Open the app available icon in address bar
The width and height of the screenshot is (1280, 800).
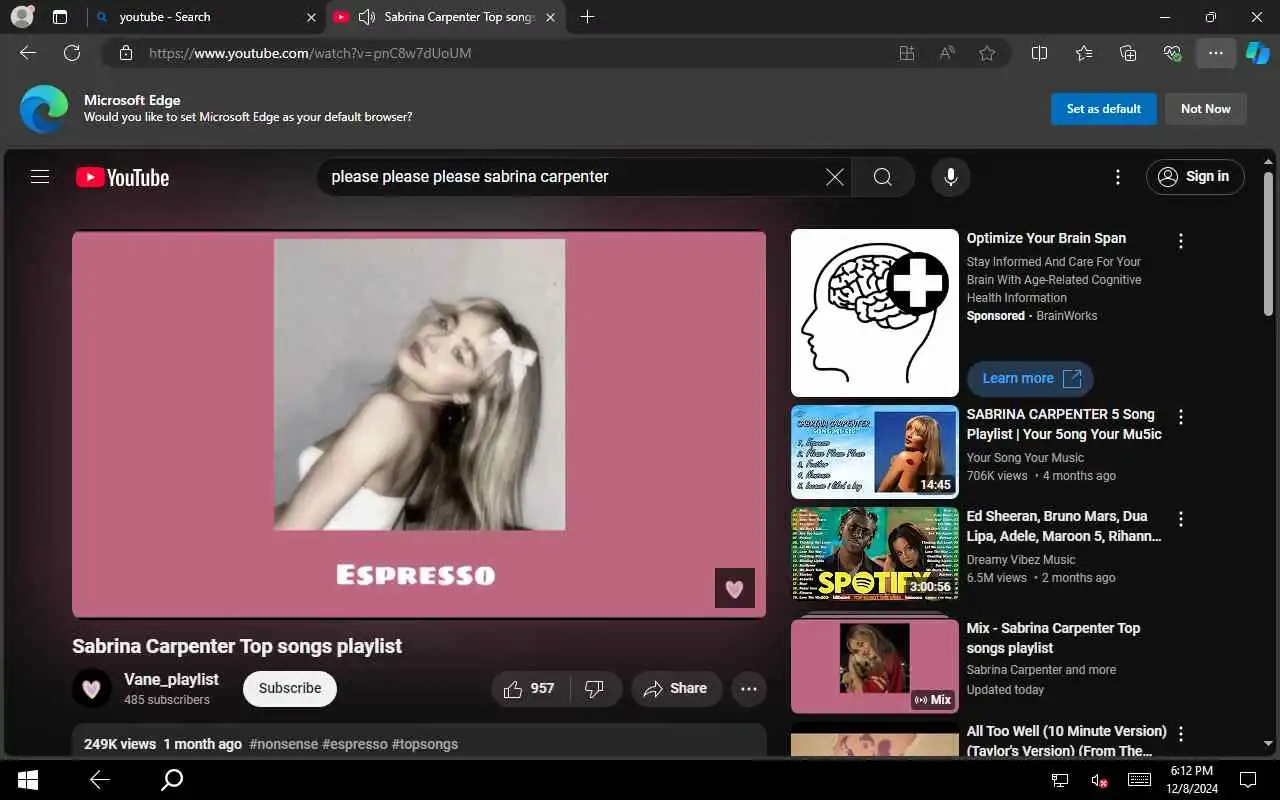pyautogui.click(x=907, y=53)
